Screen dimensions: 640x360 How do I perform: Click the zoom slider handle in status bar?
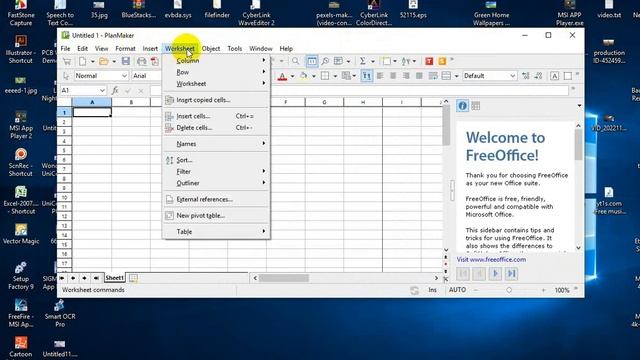[509, 290]
